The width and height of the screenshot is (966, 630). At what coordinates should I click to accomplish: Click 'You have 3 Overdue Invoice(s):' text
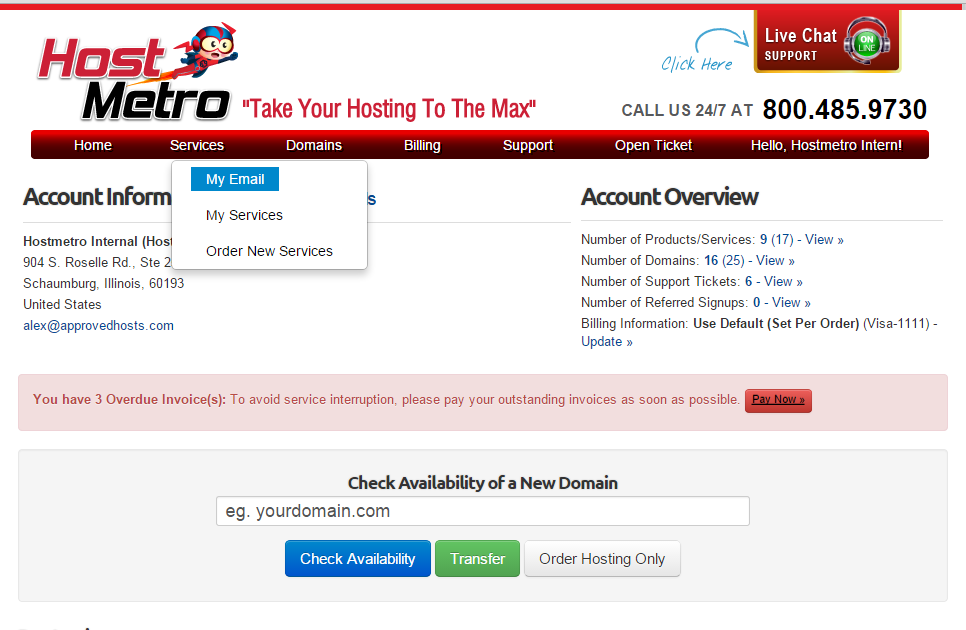pos(129,399)
